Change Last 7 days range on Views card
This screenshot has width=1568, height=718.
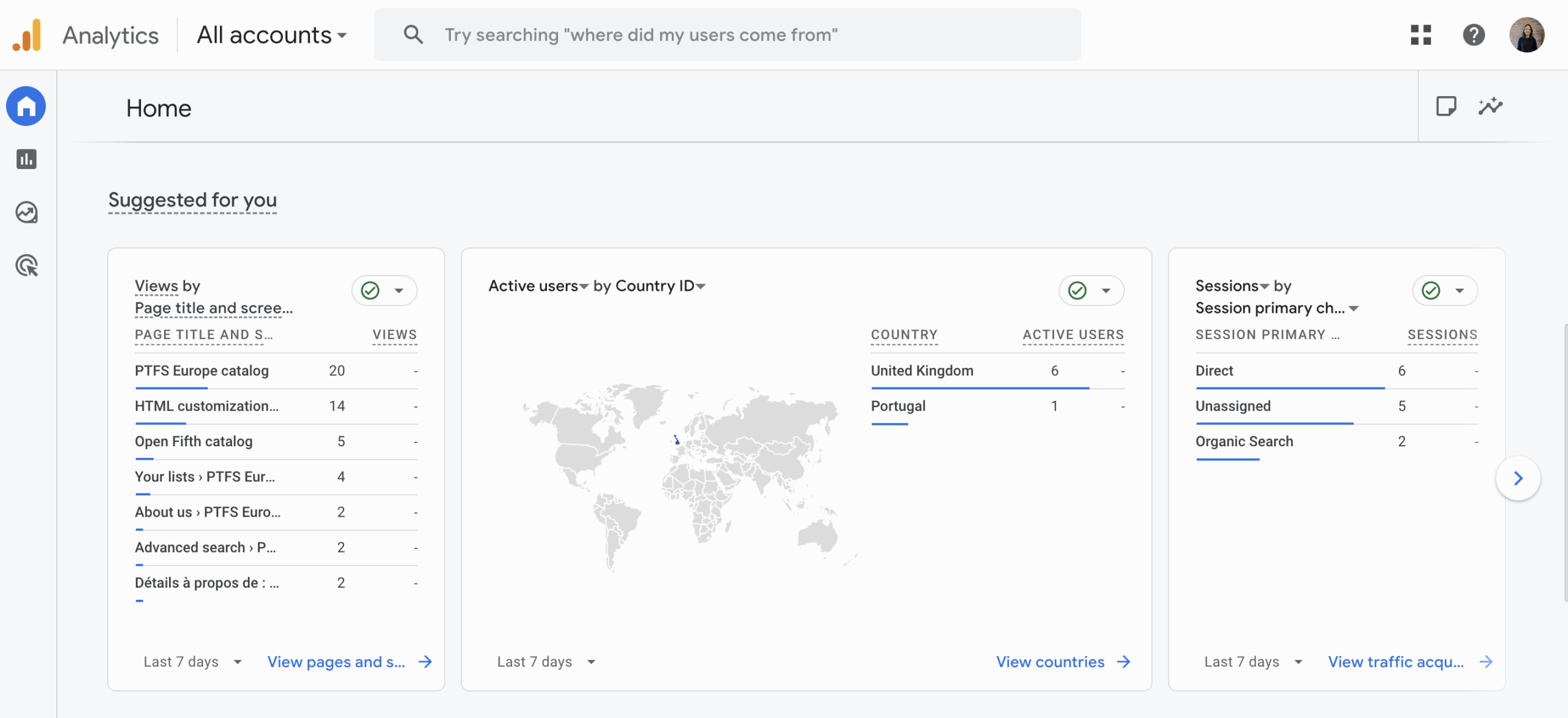click(x=193, y=662)
